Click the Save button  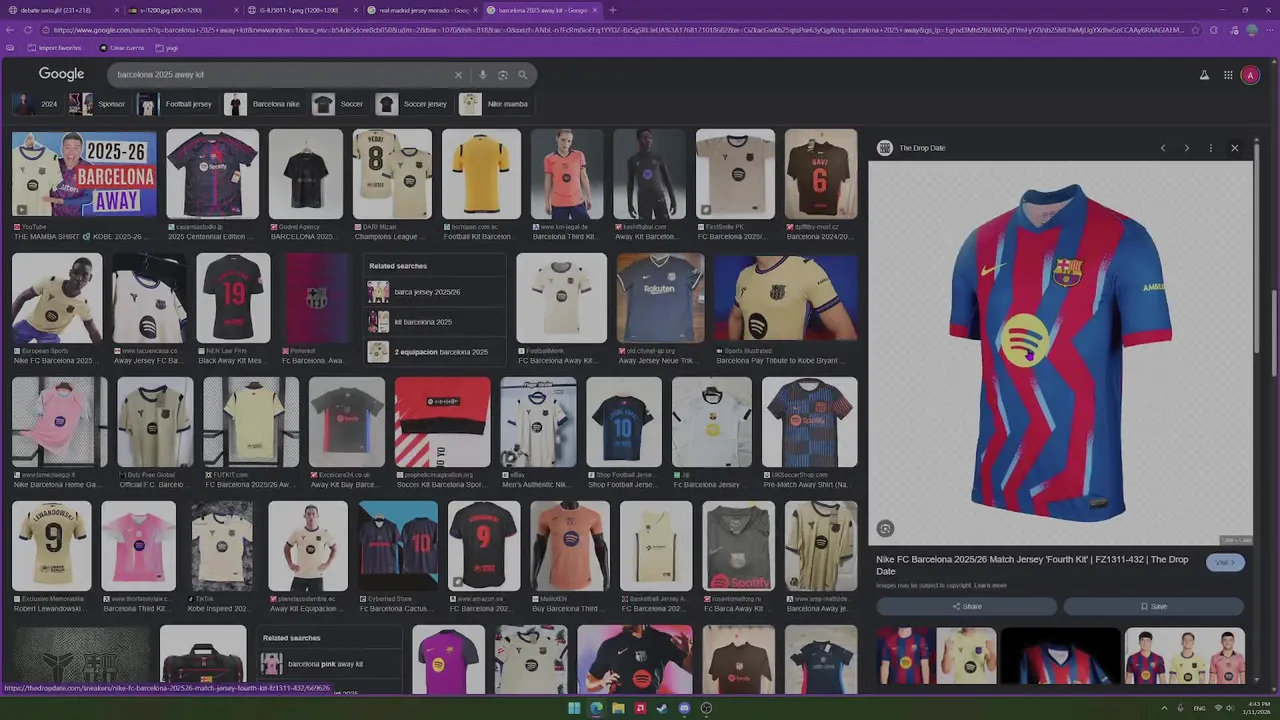1153,606
